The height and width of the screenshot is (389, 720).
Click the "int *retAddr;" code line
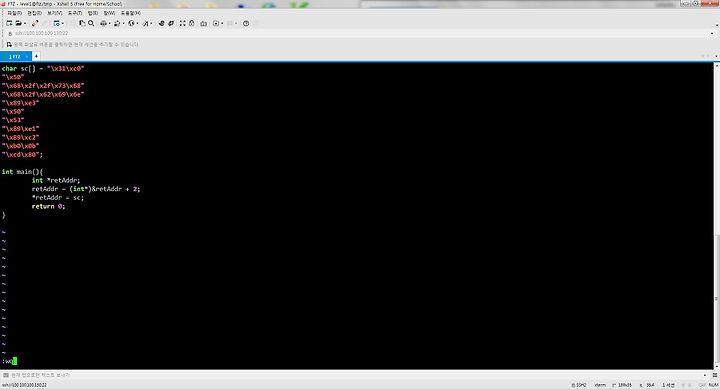click(56, 180)
